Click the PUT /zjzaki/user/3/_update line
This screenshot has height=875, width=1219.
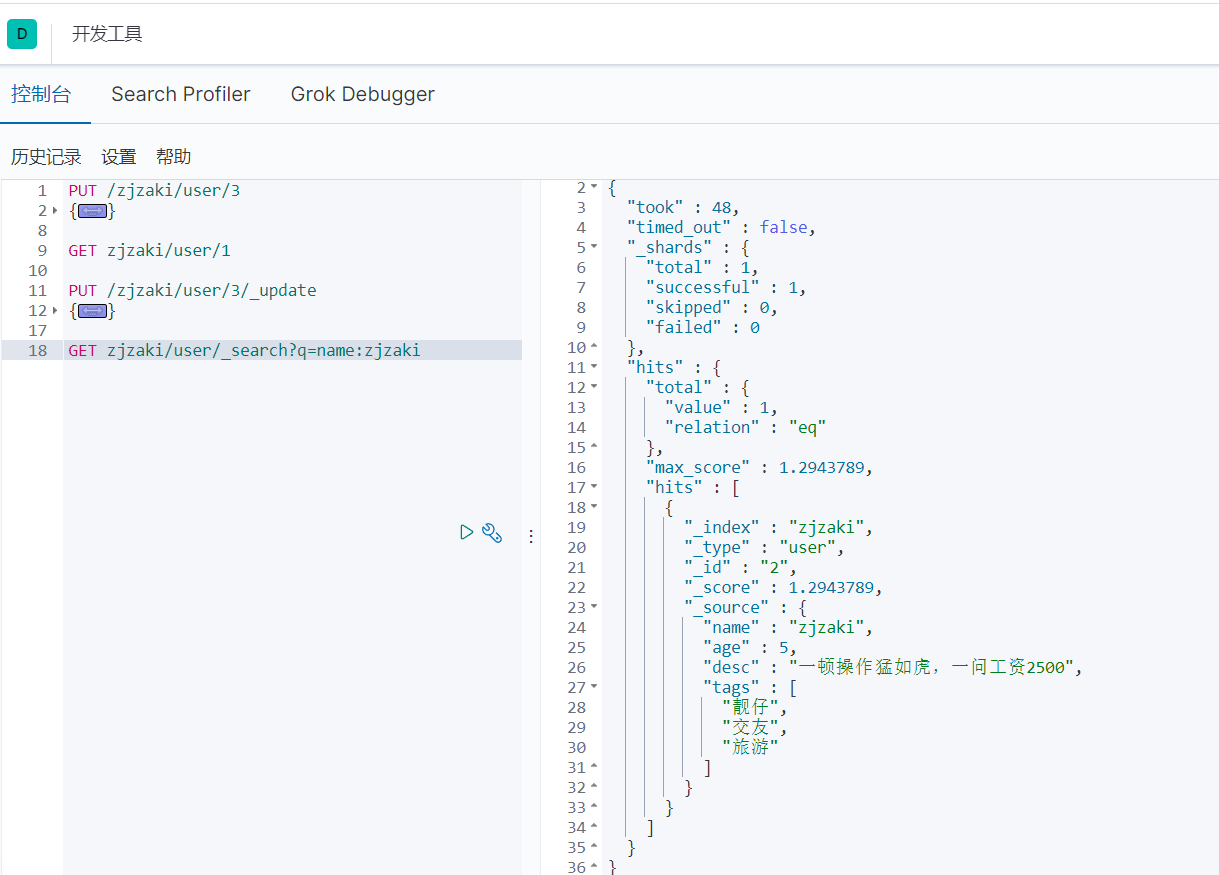tap(192, 290)
